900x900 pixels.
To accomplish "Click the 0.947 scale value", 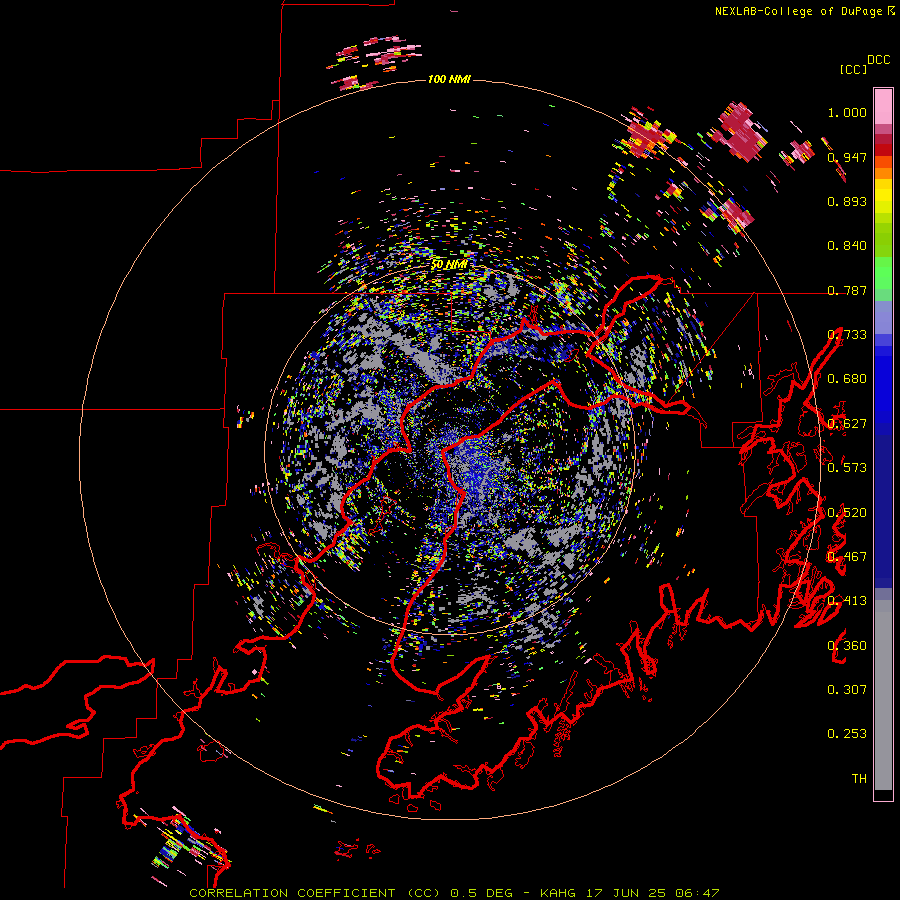I will (847, 157).
